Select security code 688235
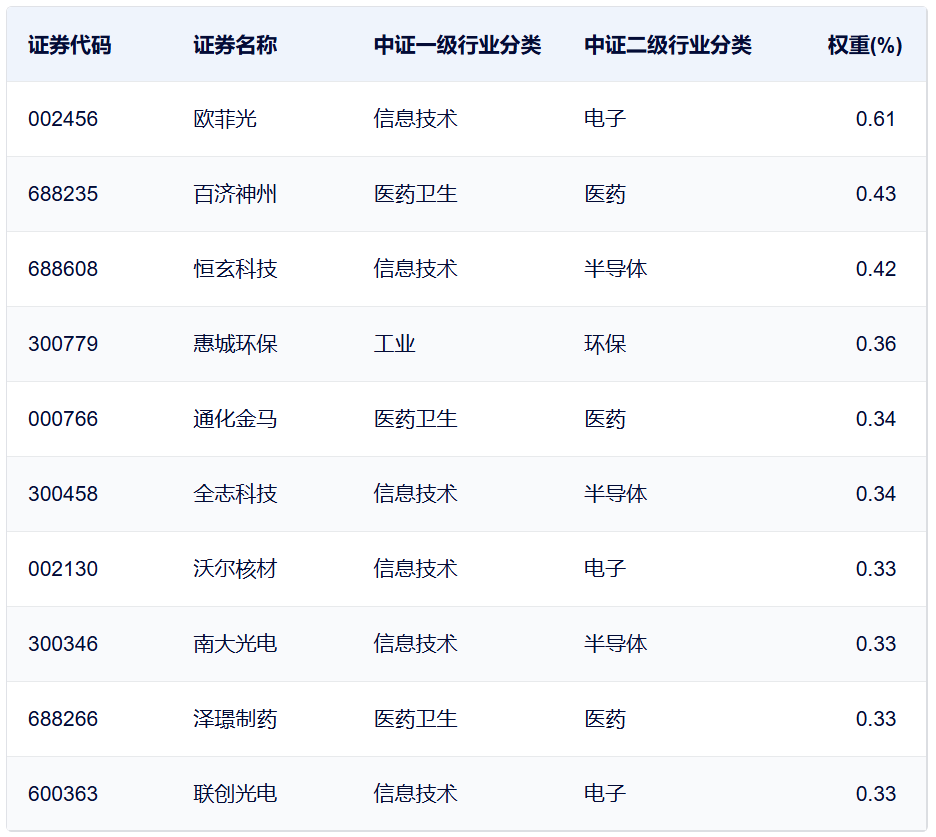This screenshot has width=936, height=837. 63,194
